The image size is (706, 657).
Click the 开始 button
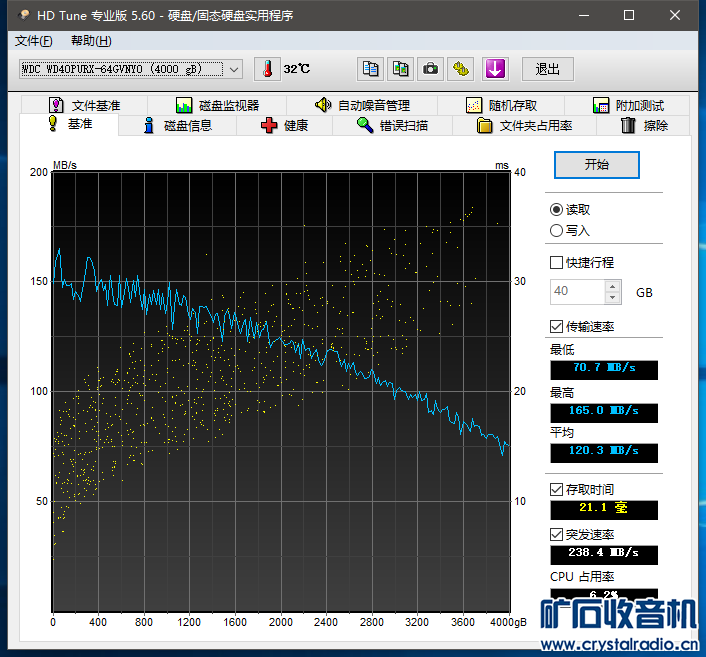tap(597, 165)
